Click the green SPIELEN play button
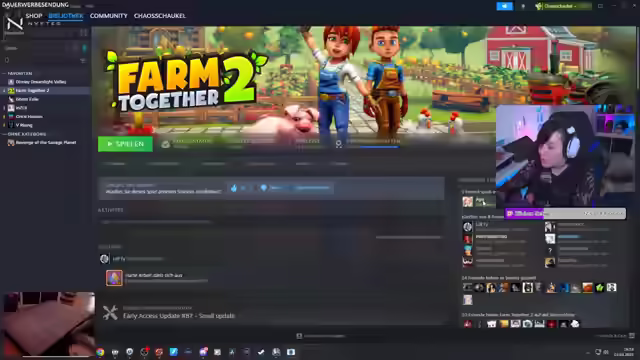Screen dimensions: 640x360 pyautogui.click(x=125, y=144)
